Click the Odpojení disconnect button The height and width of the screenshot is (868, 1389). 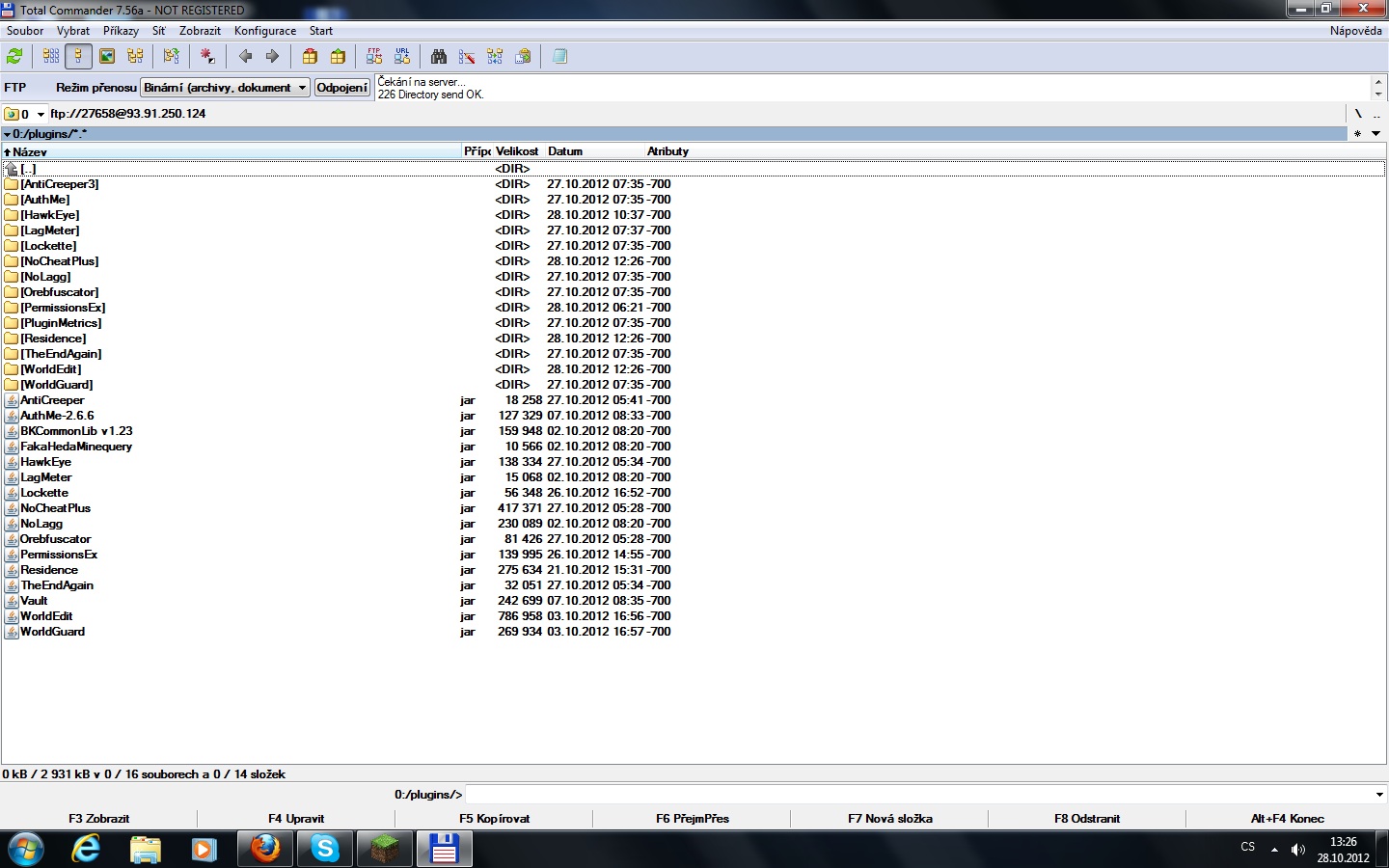[342, 88]
